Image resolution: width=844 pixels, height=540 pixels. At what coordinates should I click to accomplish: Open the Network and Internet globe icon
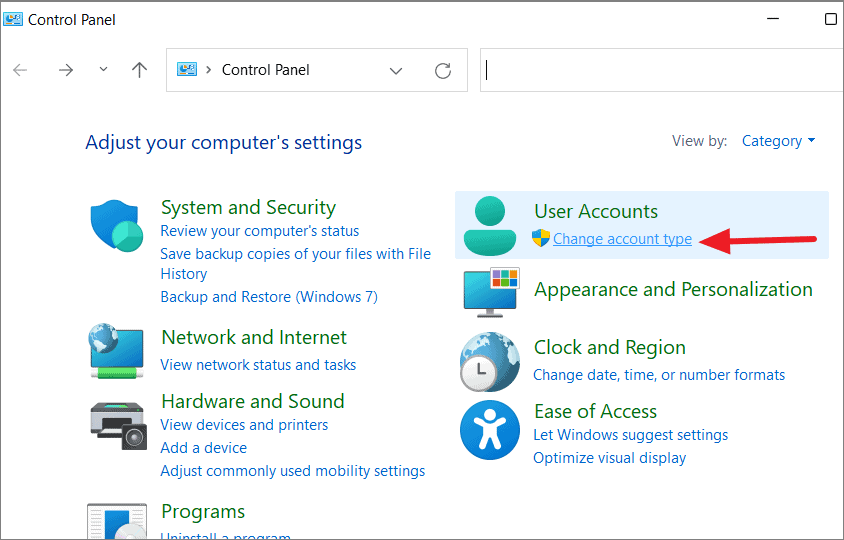116,350
